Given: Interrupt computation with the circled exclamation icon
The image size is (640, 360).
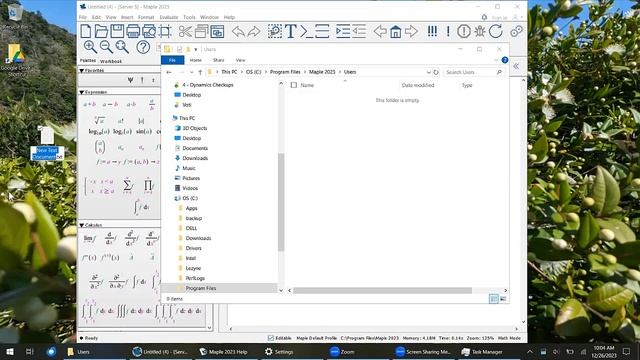Looking at the screenshot, I should [x=464, y=31].
